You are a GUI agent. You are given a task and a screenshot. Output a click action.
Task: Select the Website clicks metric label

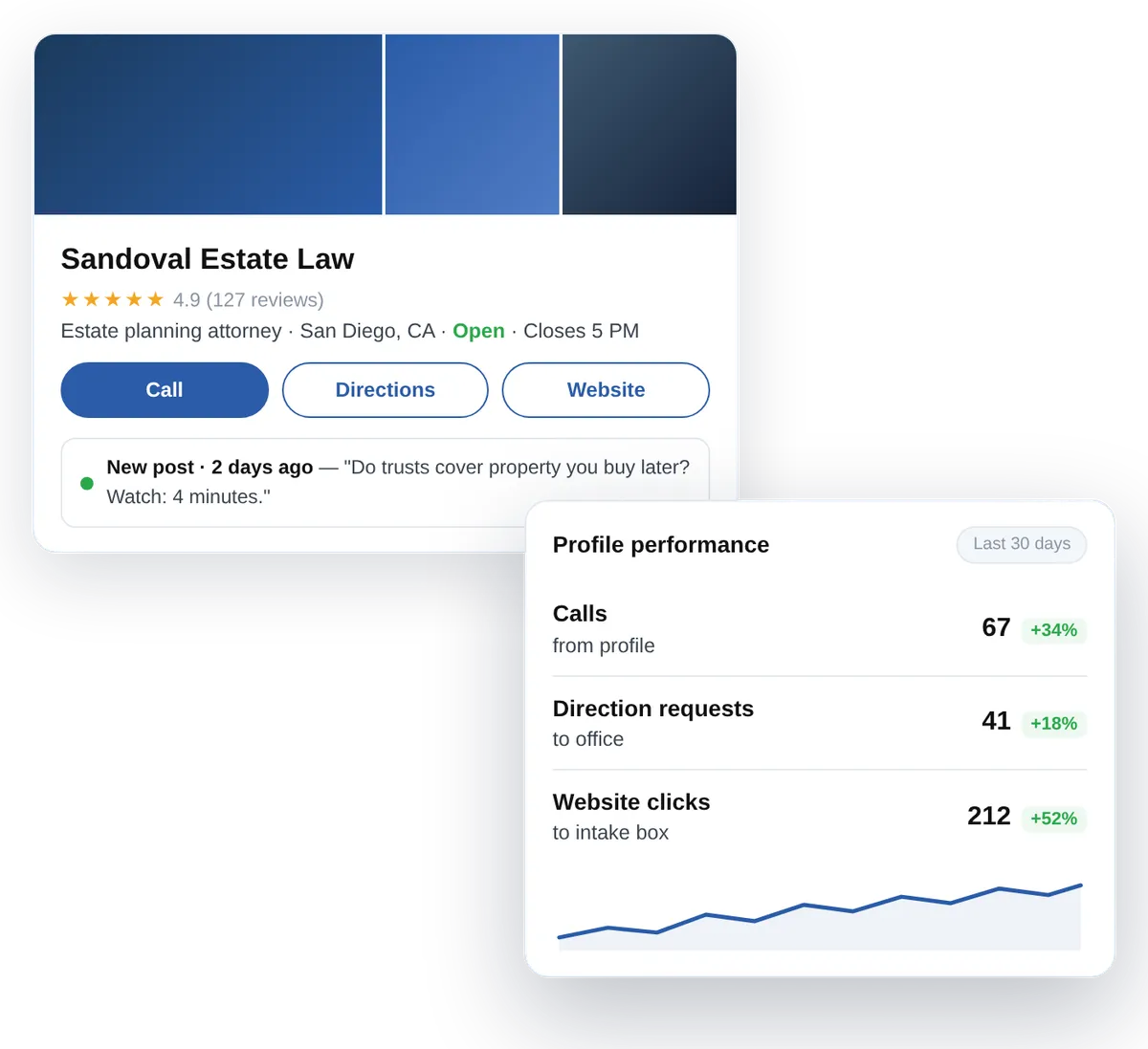(631, 802)
